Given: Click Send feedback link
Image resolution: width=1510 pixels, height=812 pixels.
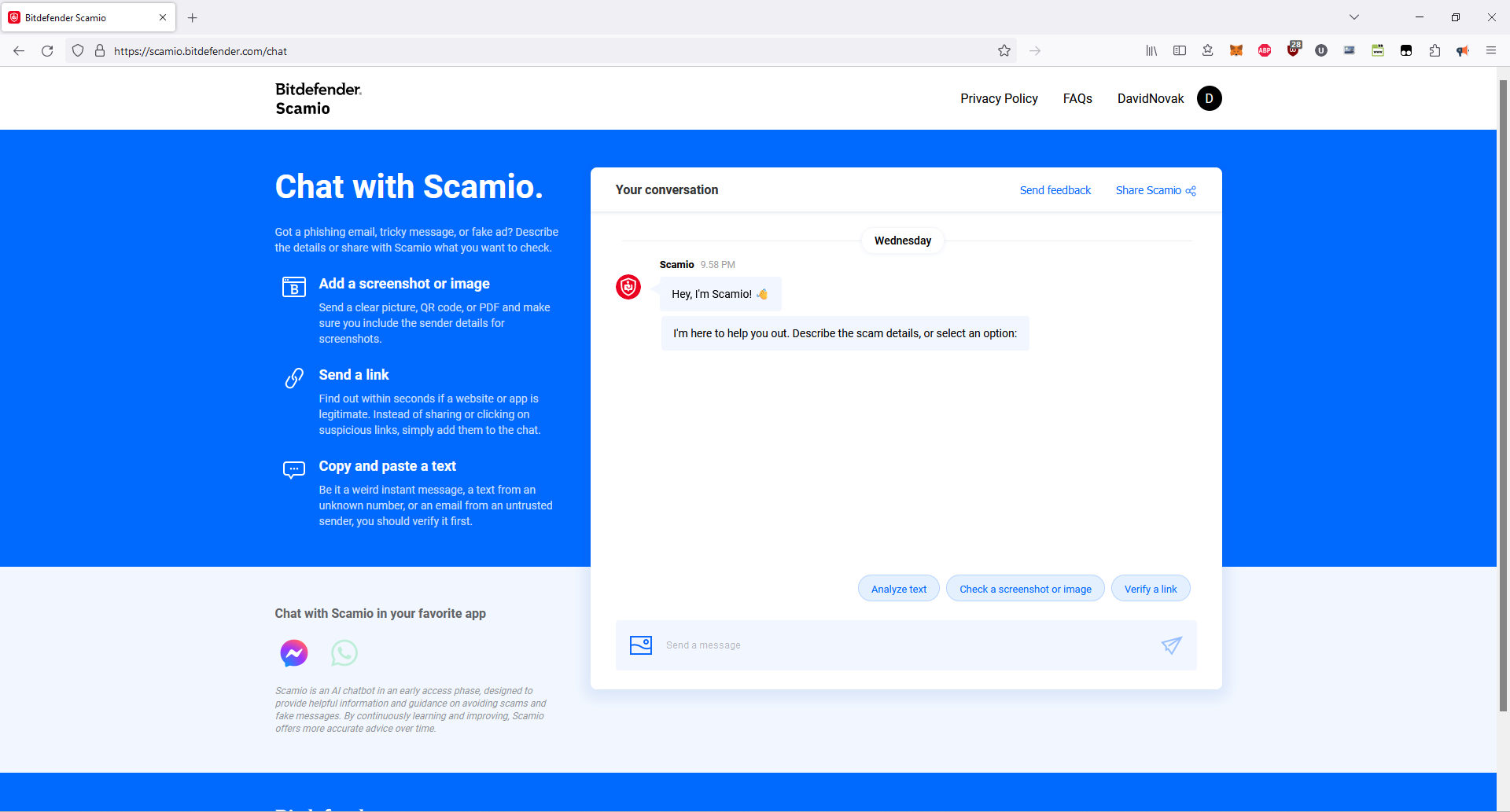Looking at the screenshot, I should [1055, 190].
